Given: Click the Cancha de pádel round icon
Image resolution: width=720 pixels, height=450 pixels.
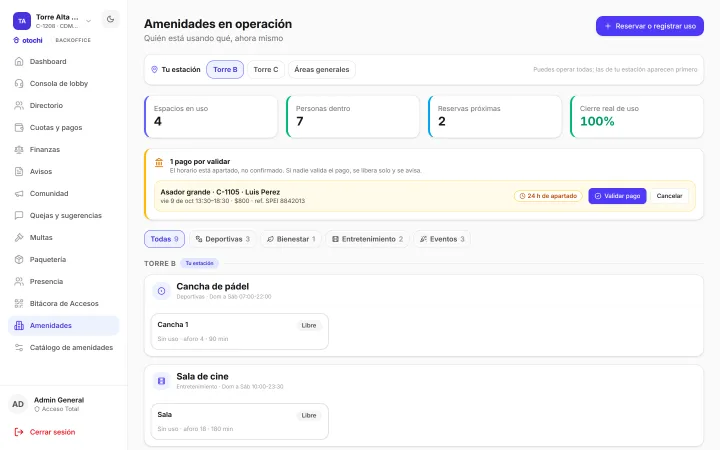Looking at the screenshot, I should pyautogui.click(x=162, y=291).
